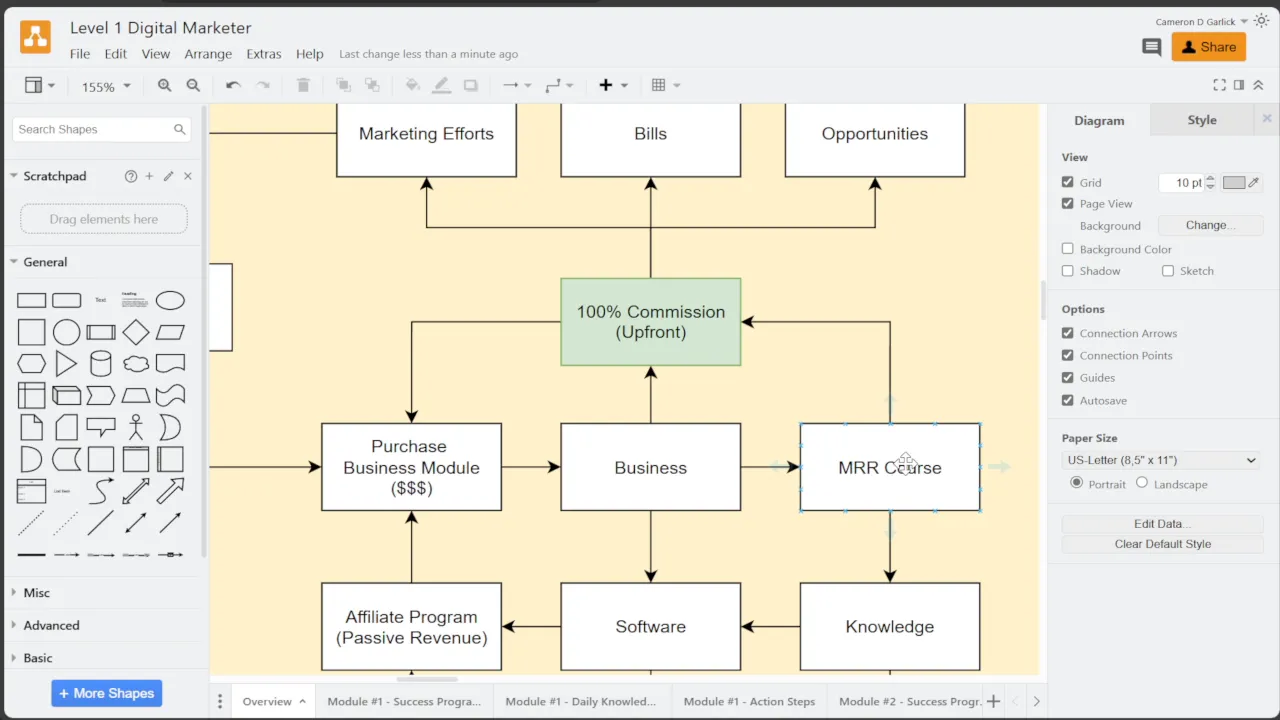Click the Redo arrow
Screen dimensions: 1280x720
[263, 86]
